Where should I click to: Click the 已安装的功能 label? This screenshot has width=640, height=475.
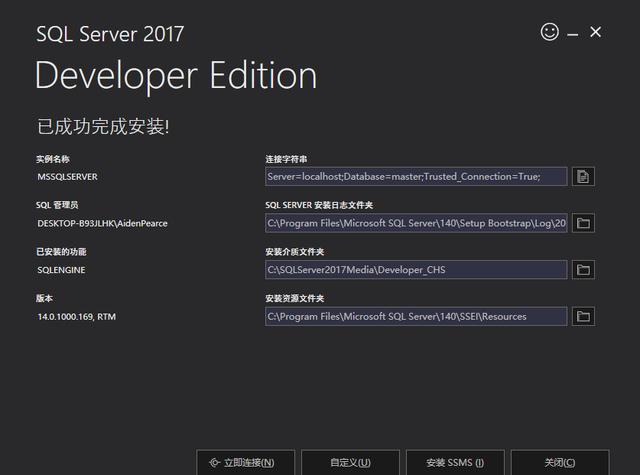[61, 252]
